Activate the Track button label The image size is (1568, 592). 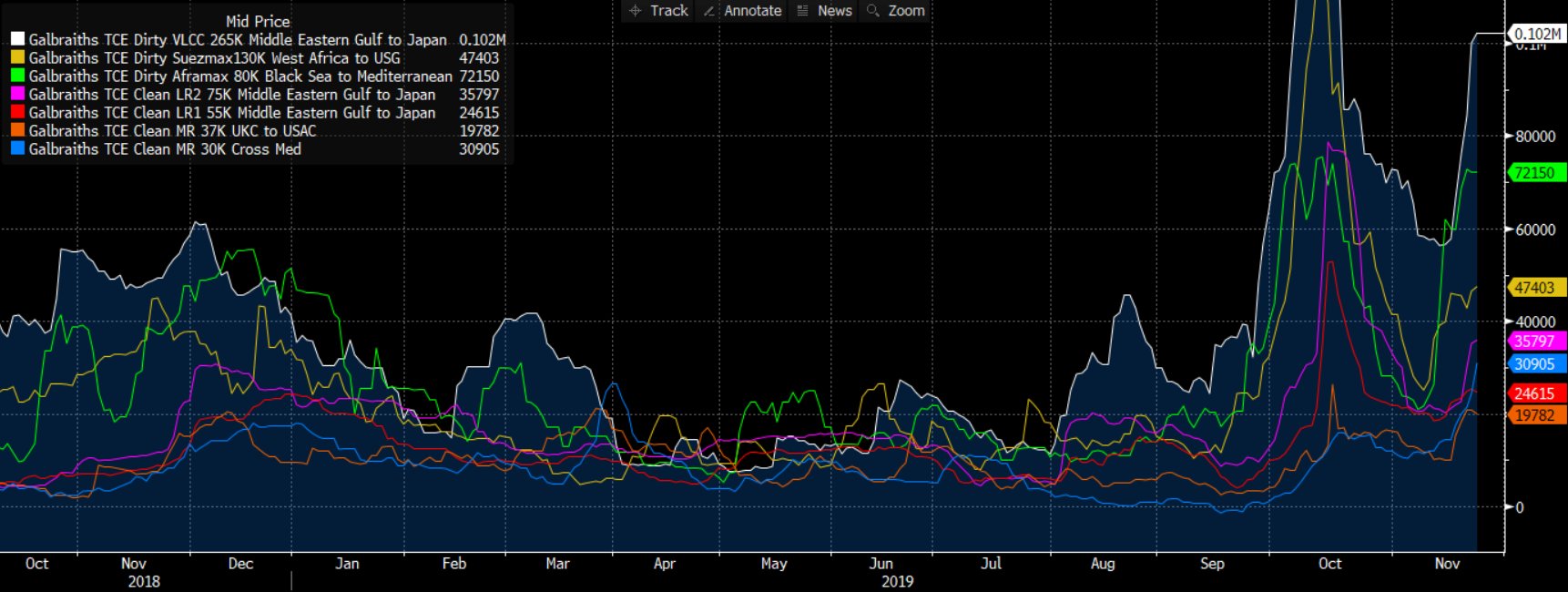(x=669, y=11)
